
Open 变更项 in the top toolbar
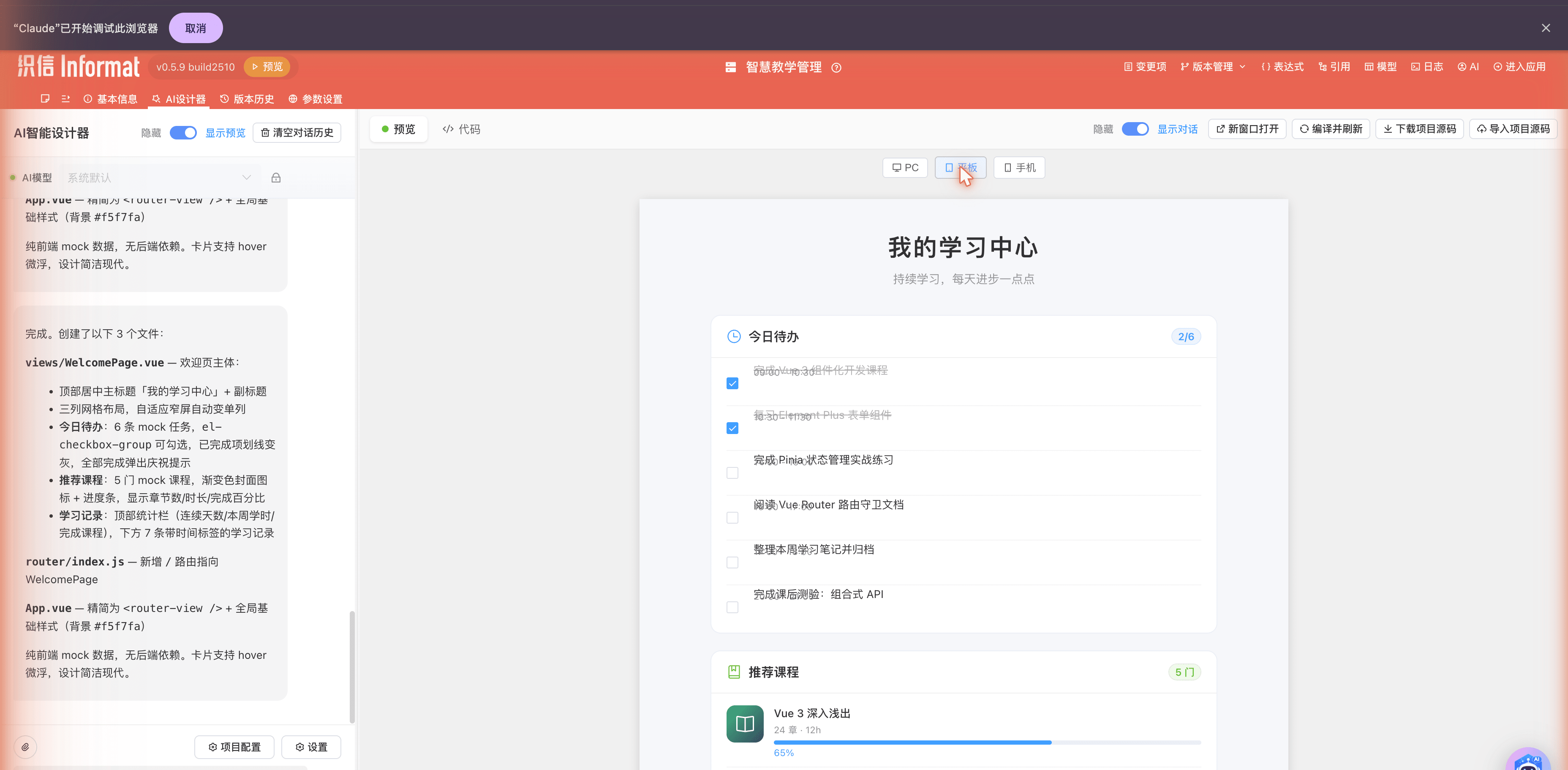click(1145, 67)
